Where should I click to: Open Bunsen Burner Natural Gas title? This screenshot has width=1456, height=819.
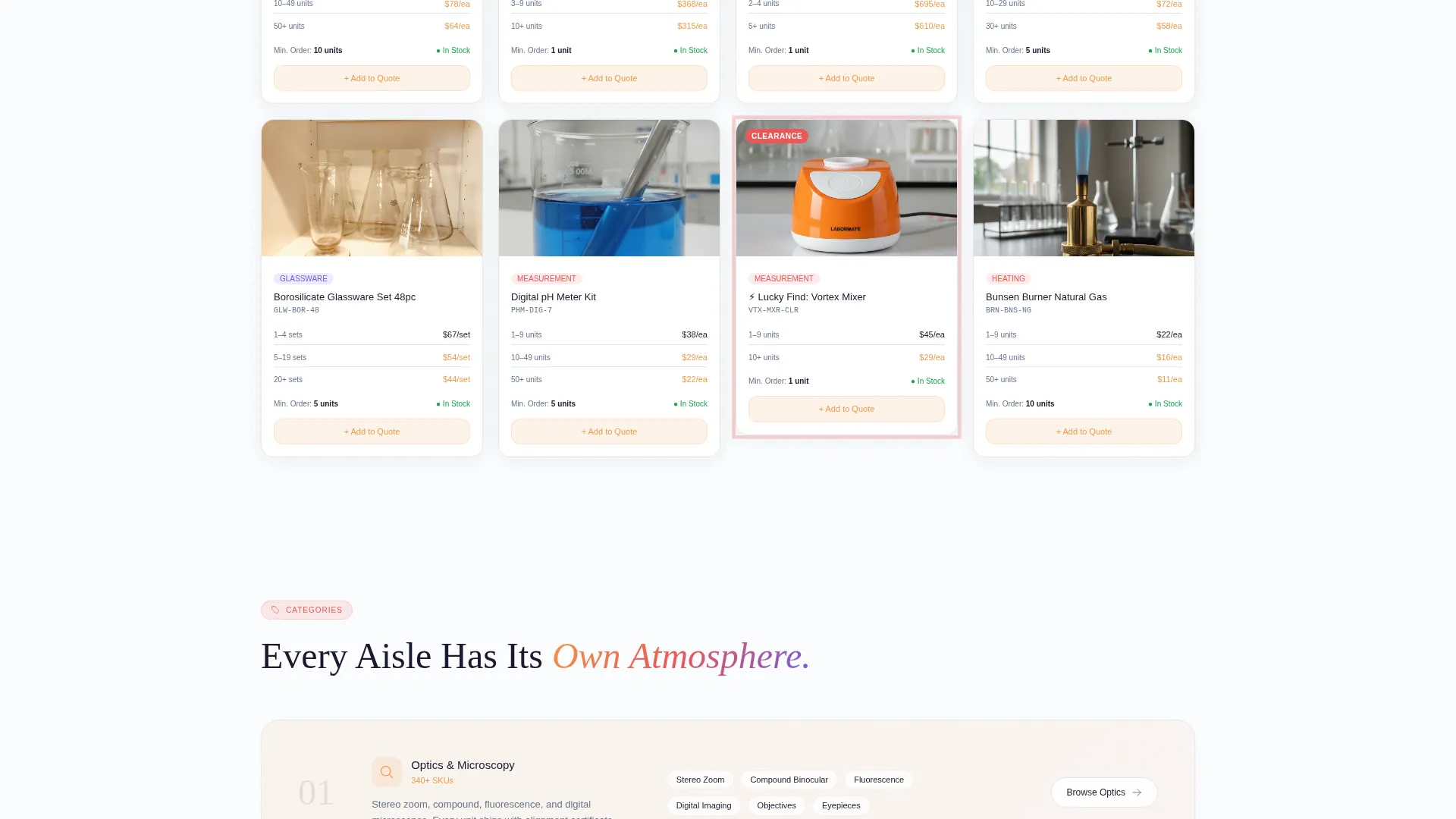[1046, 297]
